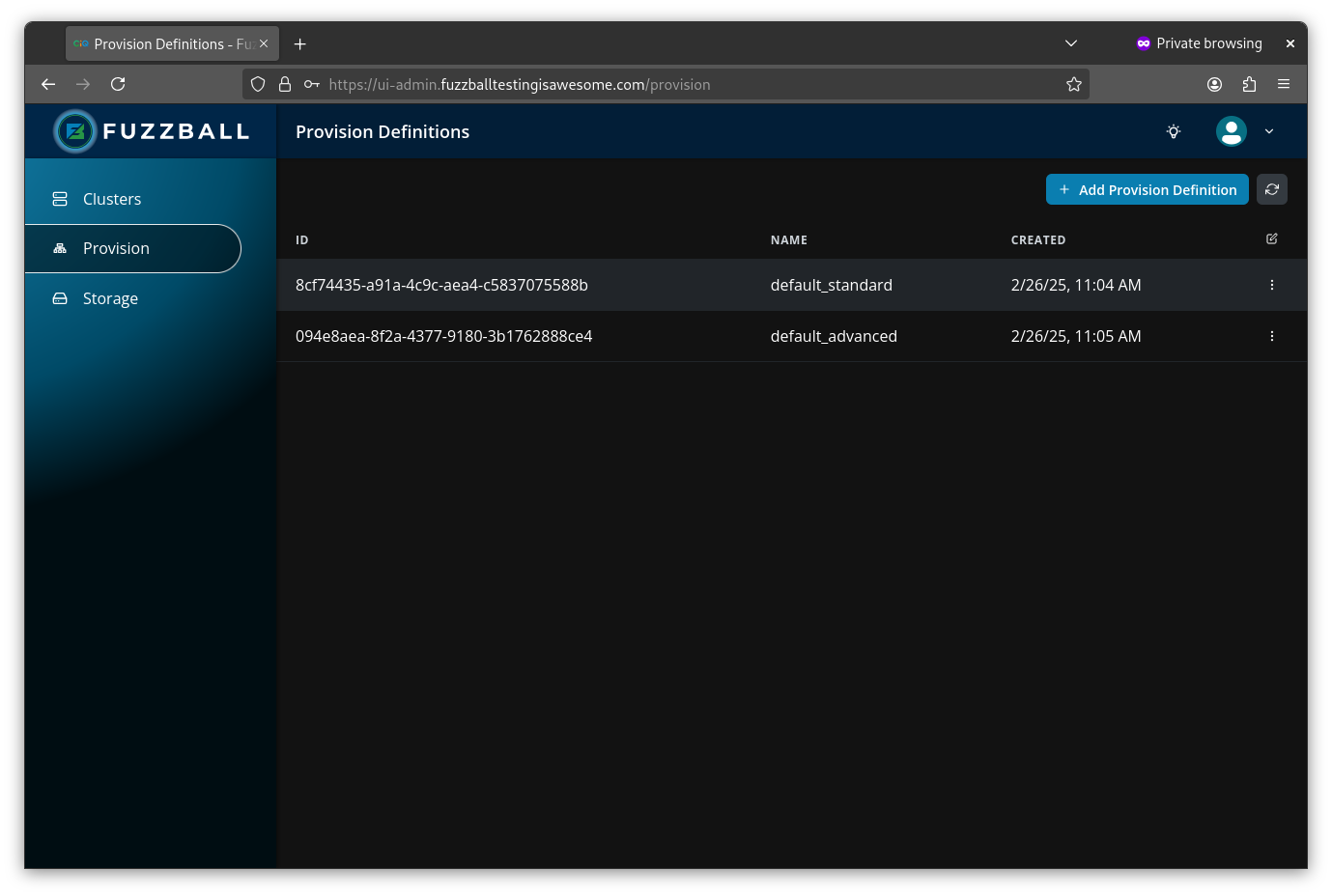Screen dimensions: 1332x896
Task: Click the saved password key icon
Action: coord(312,84)
